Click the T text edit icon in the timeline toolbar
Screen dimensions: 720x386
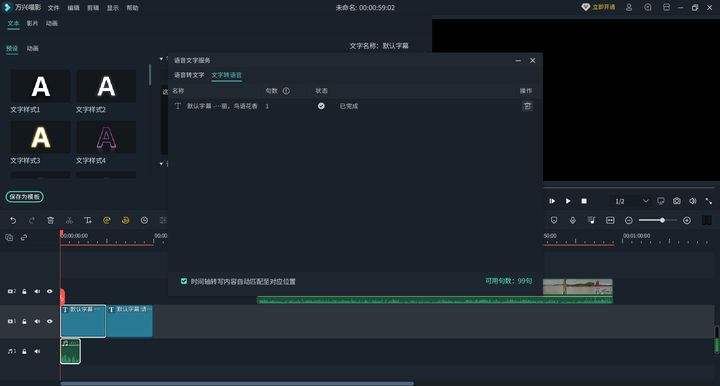coord(88,220)
